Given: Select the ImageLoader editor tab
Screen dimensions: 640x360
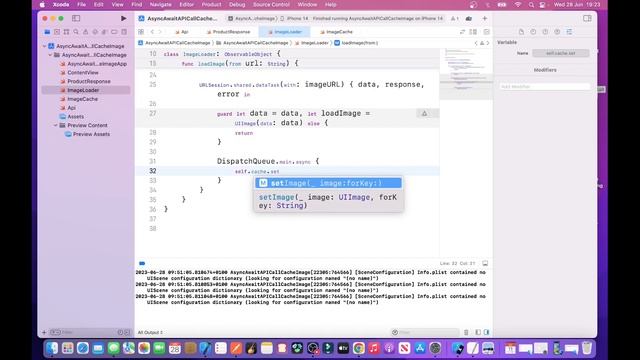Looking at the screenshot, I should coord(284,32).
